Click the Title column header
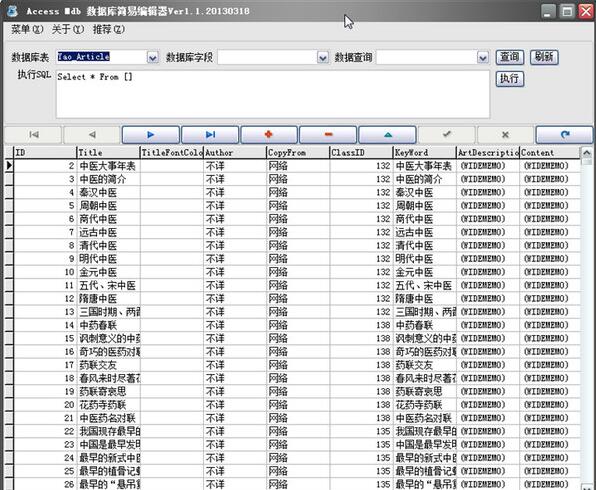Viewport: 596px width, 490px height. coord(108,152)
